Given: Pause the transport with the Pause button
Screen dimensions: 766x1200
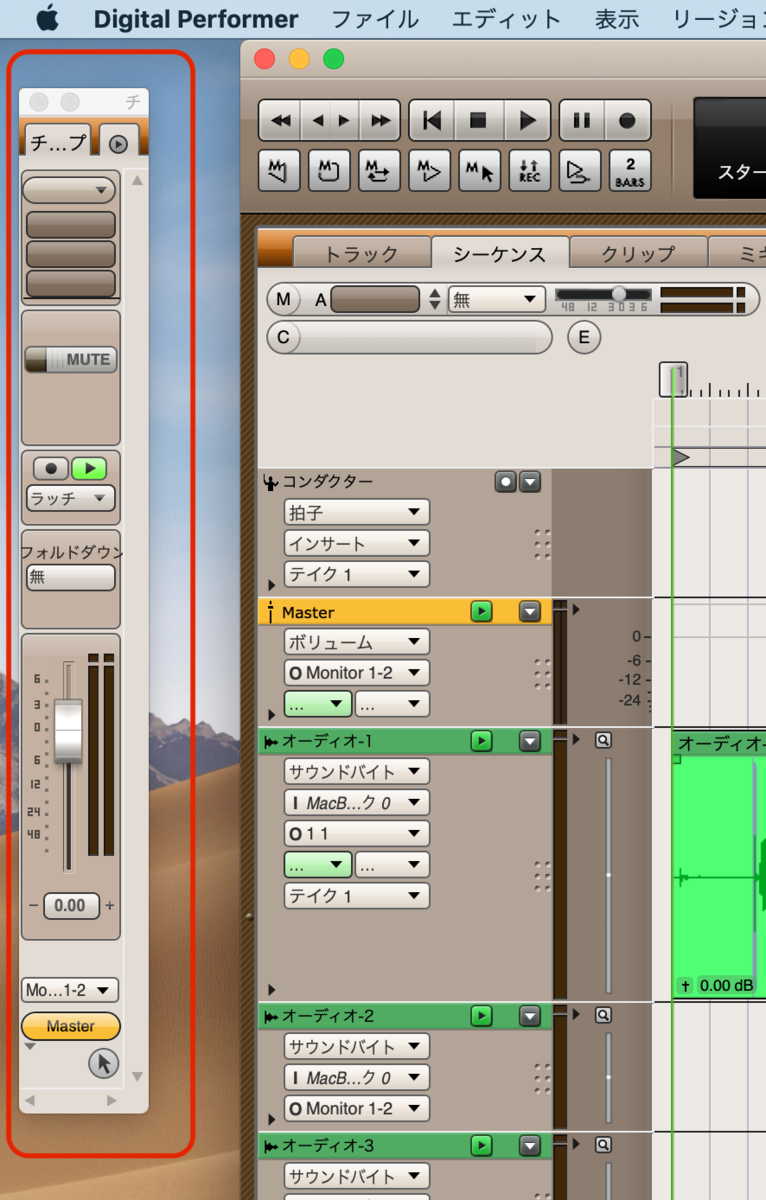Looking at the screenshot, I should pos(581,121).
